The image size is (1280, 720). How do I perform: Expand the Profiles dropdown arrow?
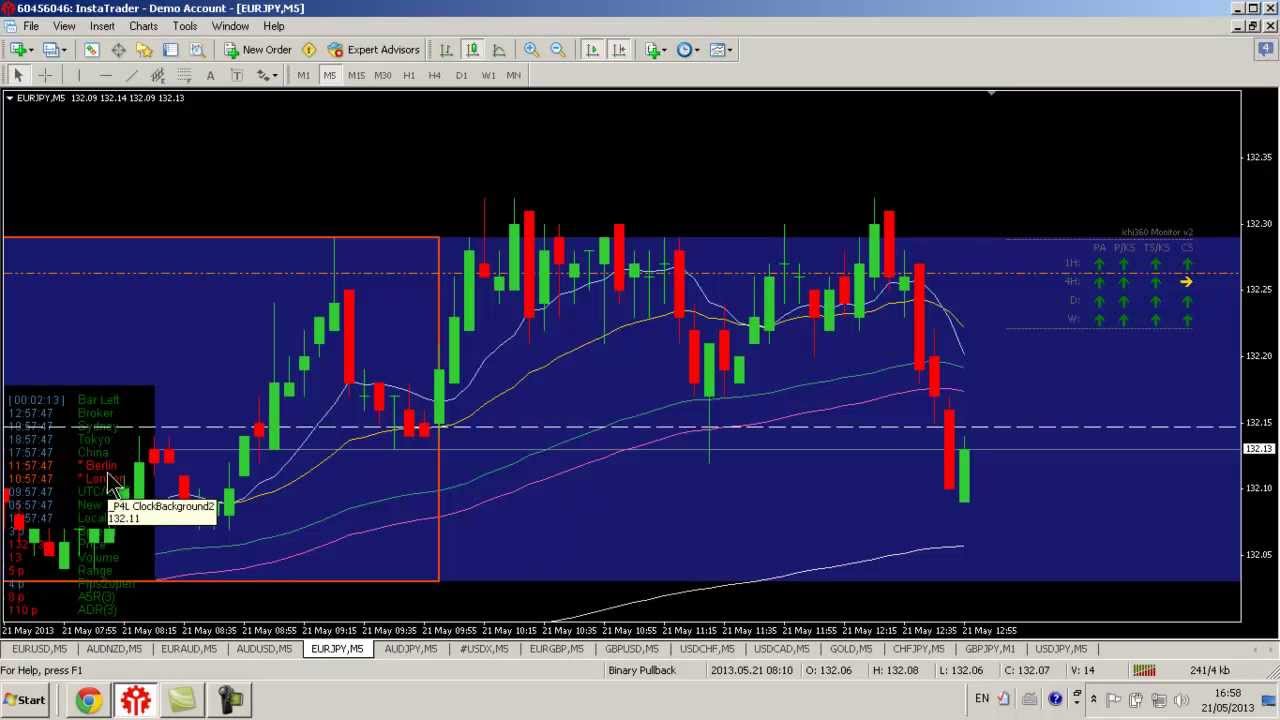point(64,50)
